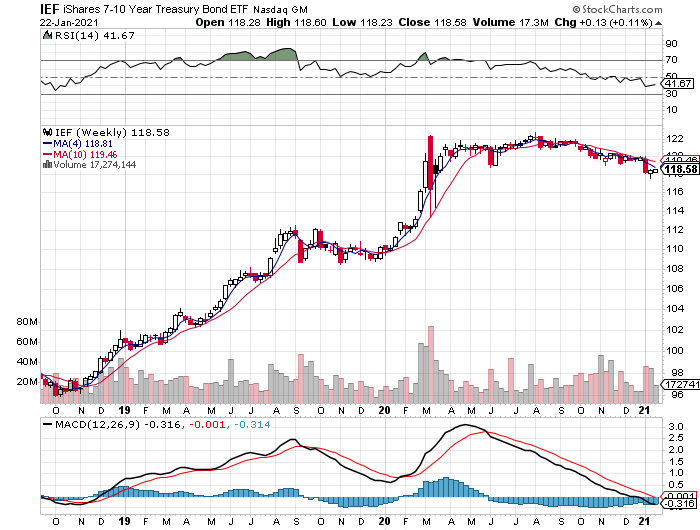
Task: Click the MA(10) 119.46 legend entry
Action: click(x=86, y=154)
